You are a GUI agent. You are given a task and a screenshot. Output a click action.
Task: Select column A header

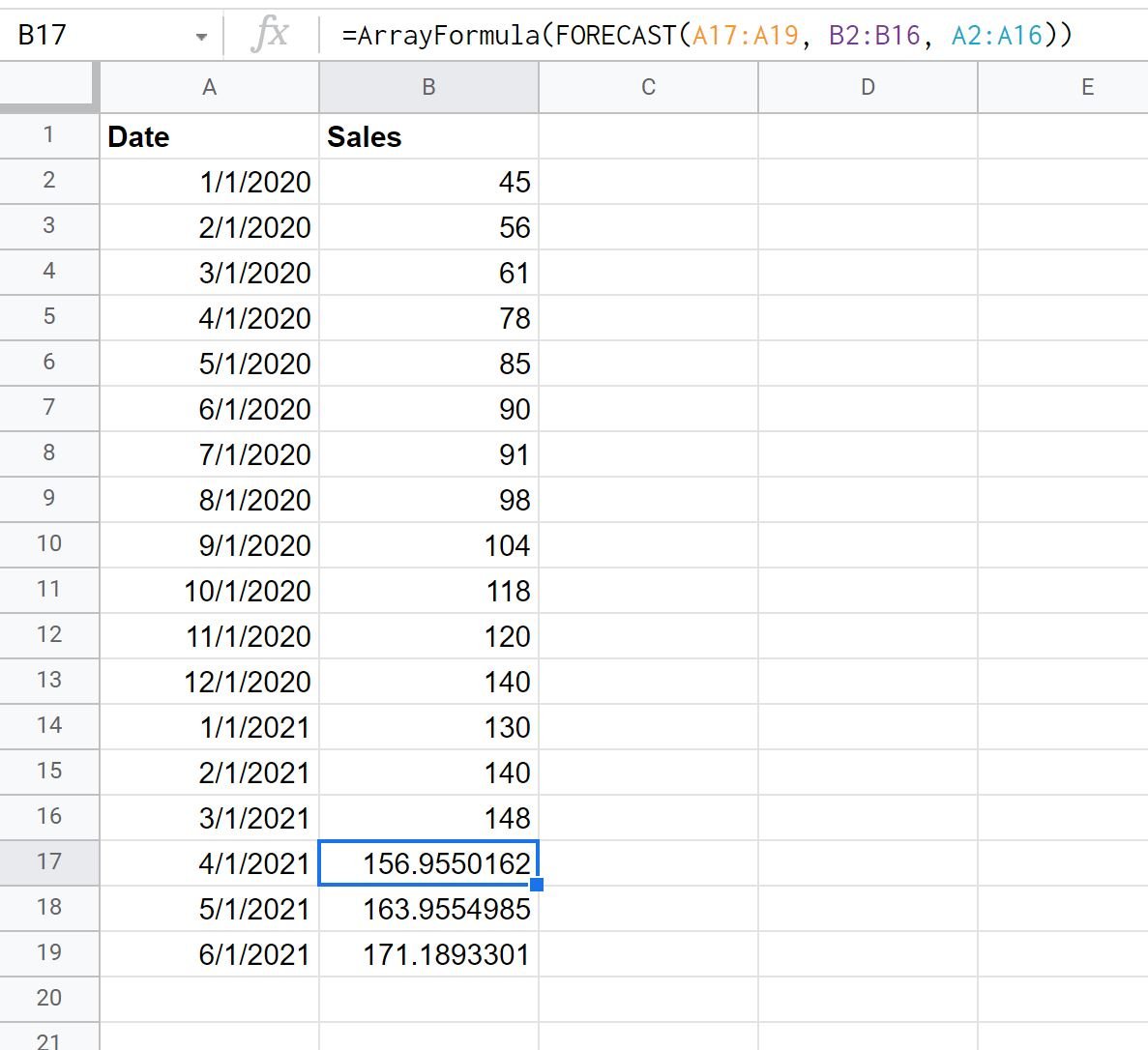[x=210, y=87]
